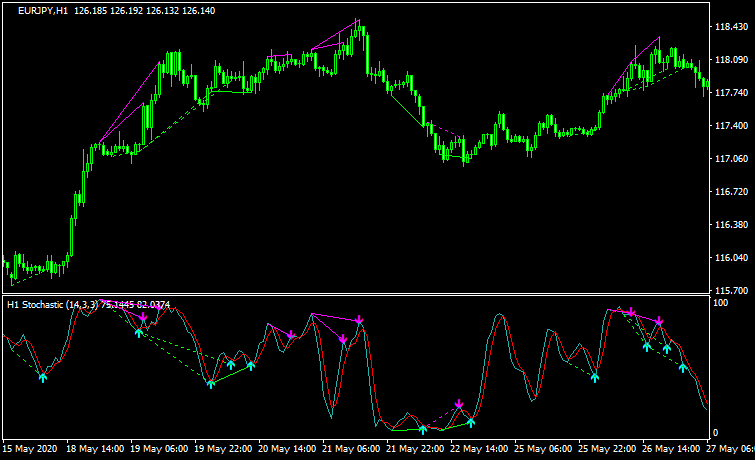Select the leftmost magenta down arrow signal
The width and height of the screenshot is (755, 460).
(143, 318)
